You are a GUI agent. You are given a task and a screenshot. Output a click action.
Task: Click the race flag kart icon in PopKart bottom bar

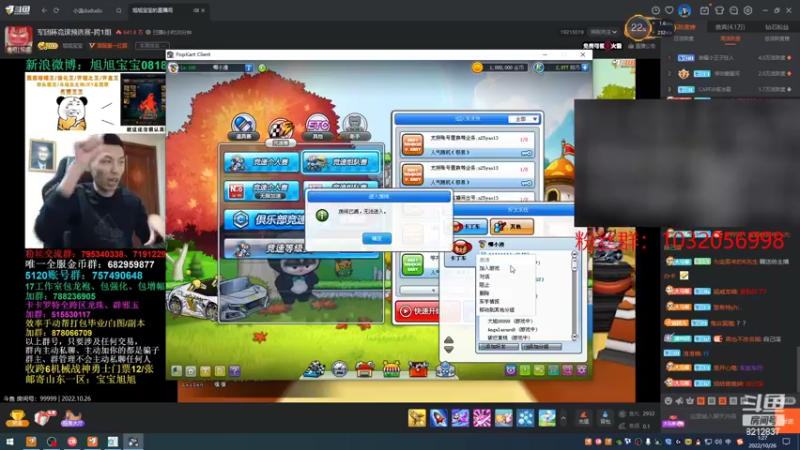pyautogui.click(x=314, y=369)
